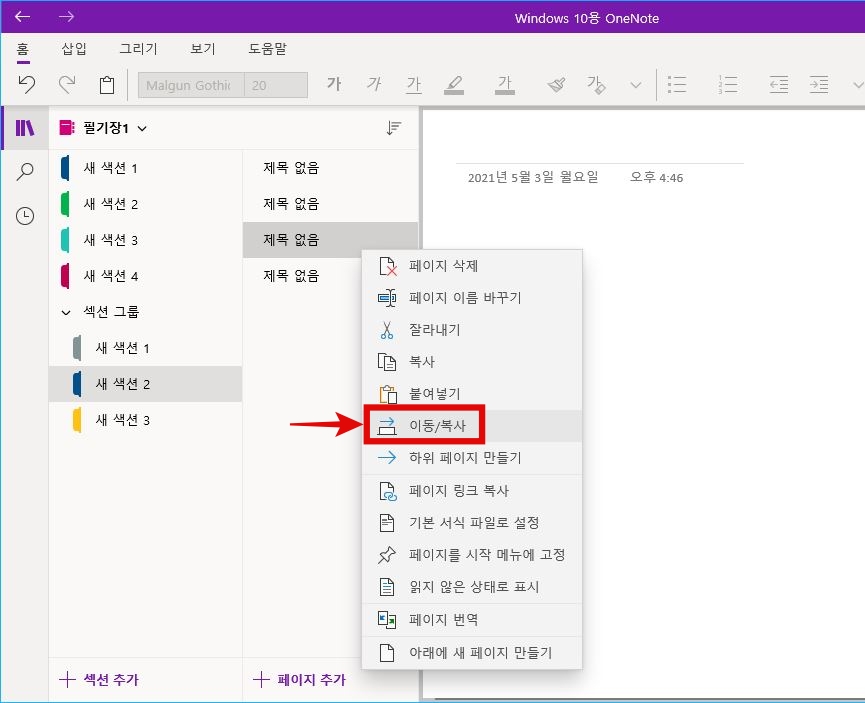
Task: Collapse the 섹션 그룹 section group
Action: [x=66, y=312]
